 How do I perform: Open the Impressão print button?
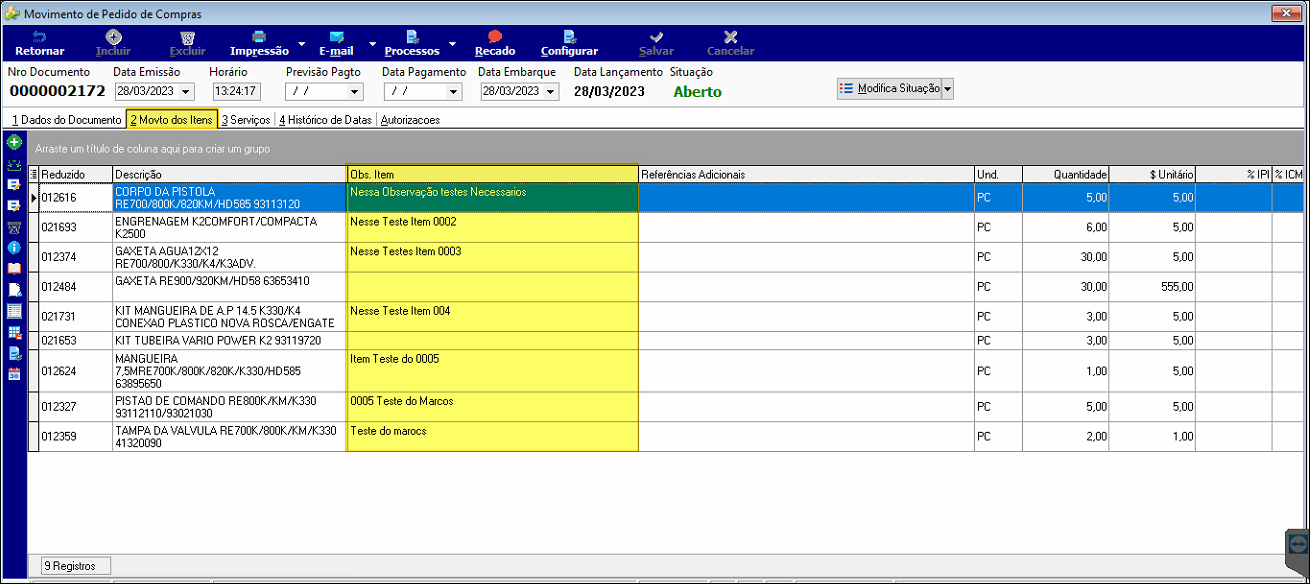(259, 43)
